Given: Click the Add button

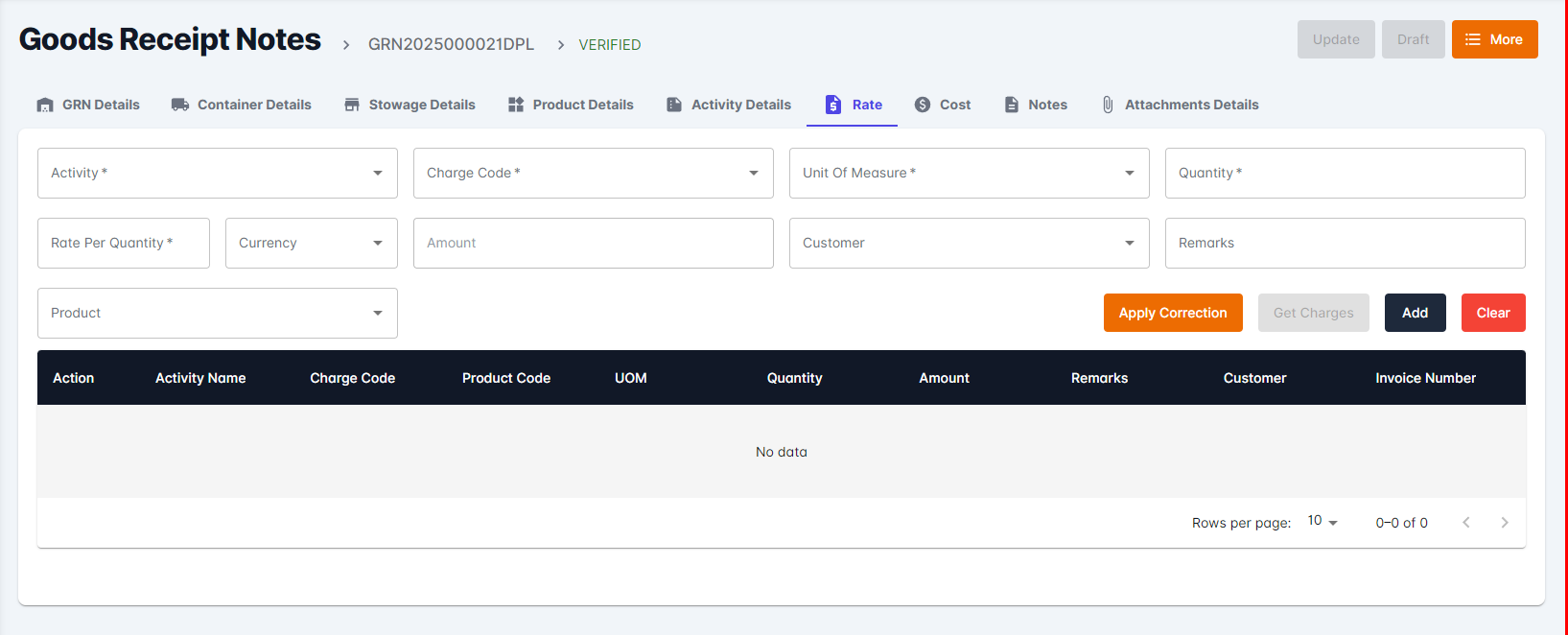Looking at the screenshot, I should click(1415, 313).
